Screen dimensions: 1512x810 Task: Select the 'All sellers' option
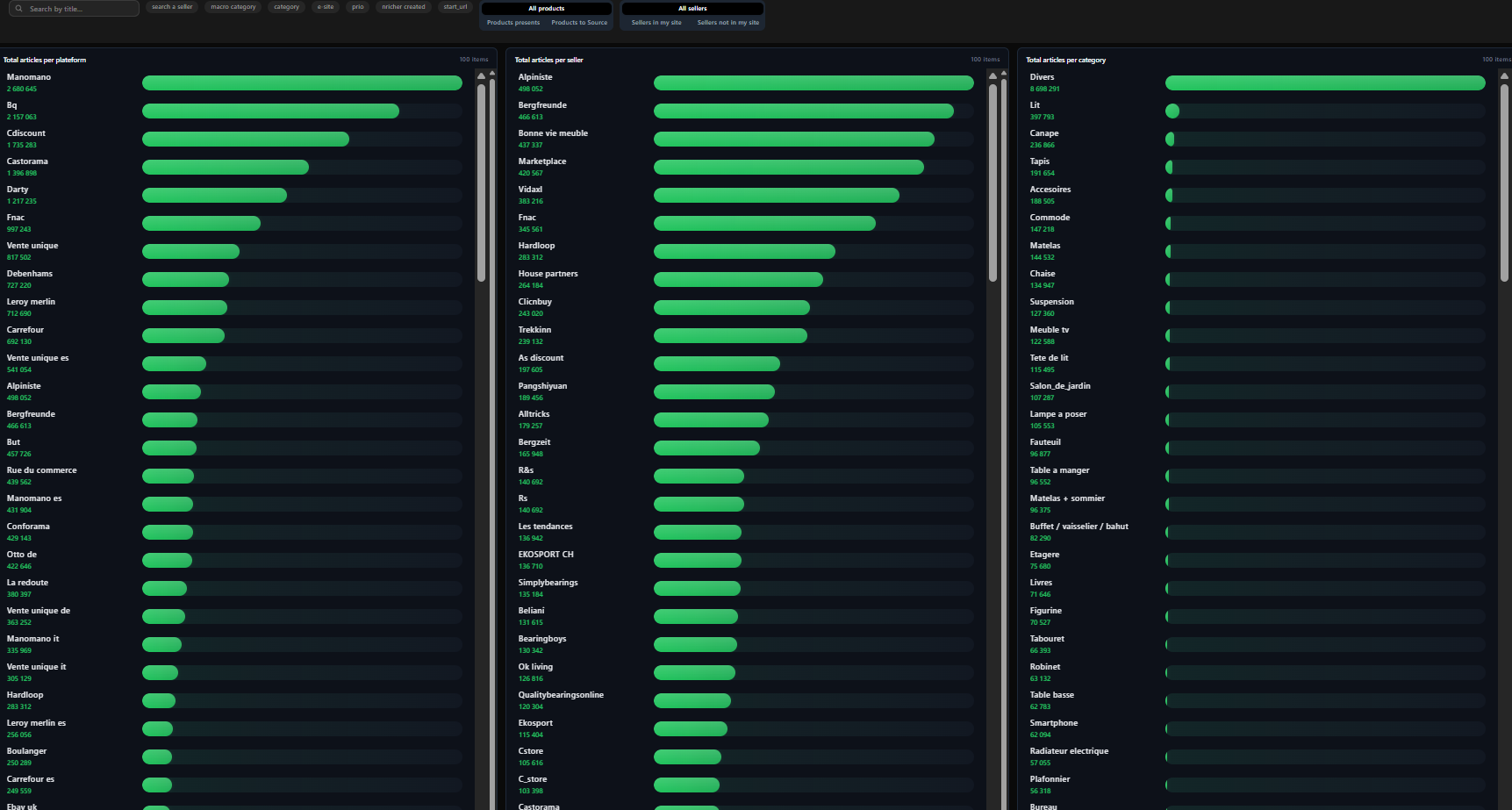[x=692, y=9]
